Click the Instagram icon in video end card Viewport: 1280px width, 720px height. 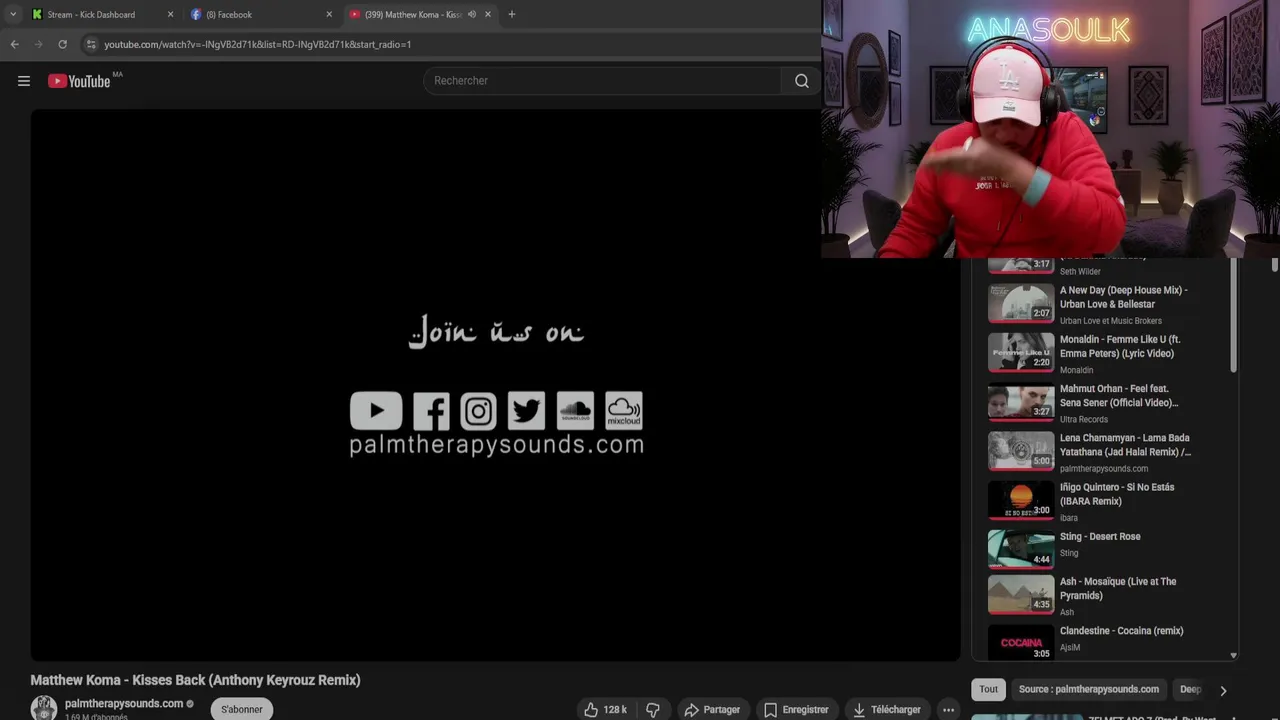(x=478, y=411)
